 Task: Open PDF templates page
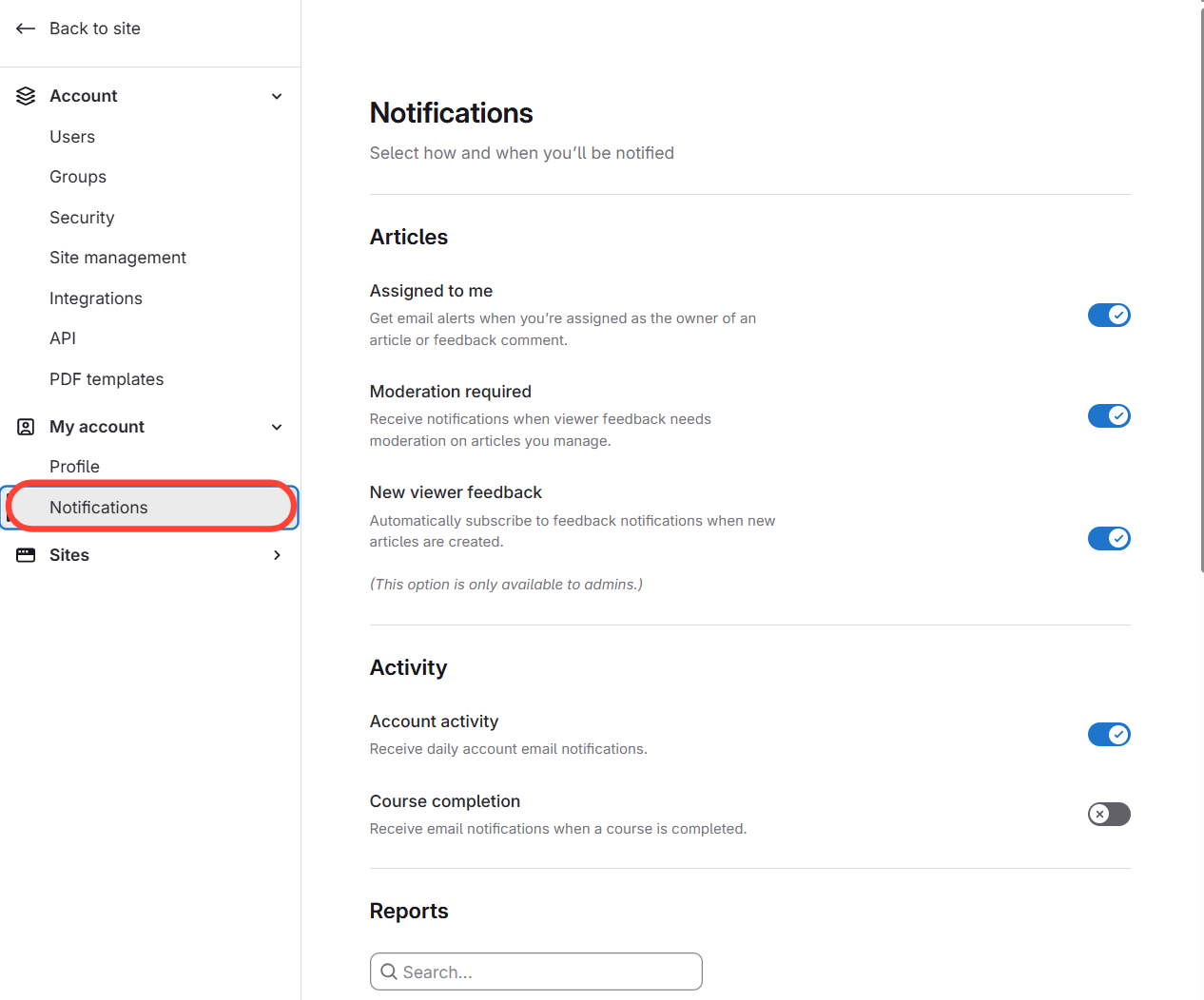[x=107, y=379]
